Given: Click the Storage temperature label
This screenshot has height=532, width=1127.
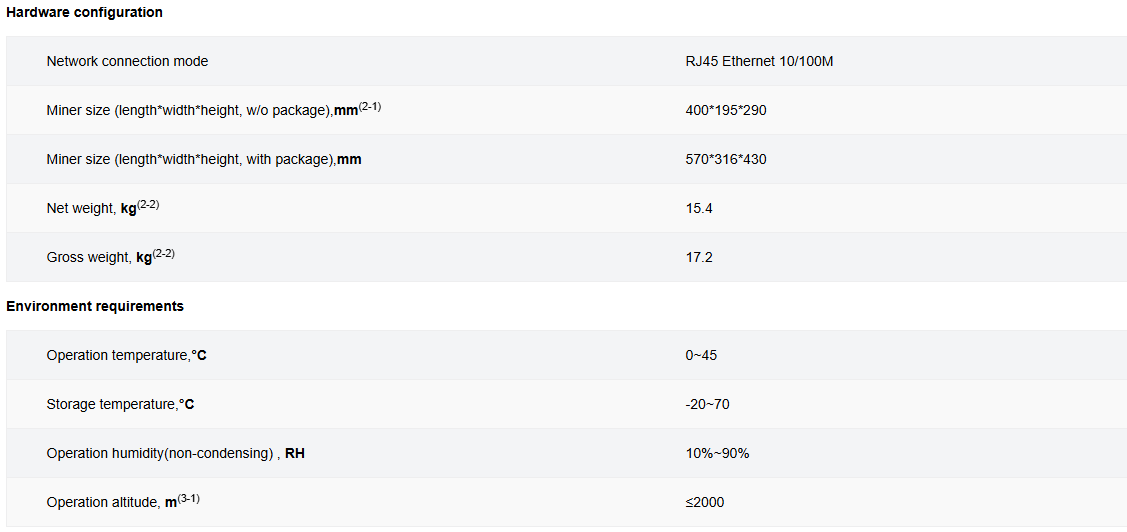Looking at the screenshot, I should pyautogui.click(x=121, y=405).
